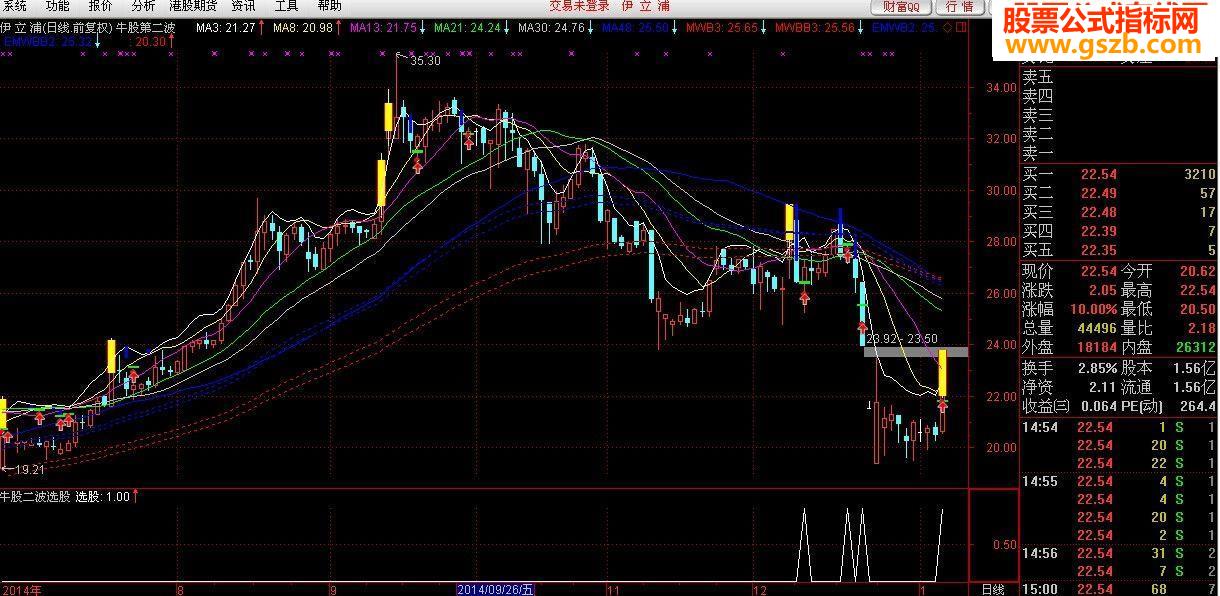Open the 分析 menu

(x=144, y=6)
